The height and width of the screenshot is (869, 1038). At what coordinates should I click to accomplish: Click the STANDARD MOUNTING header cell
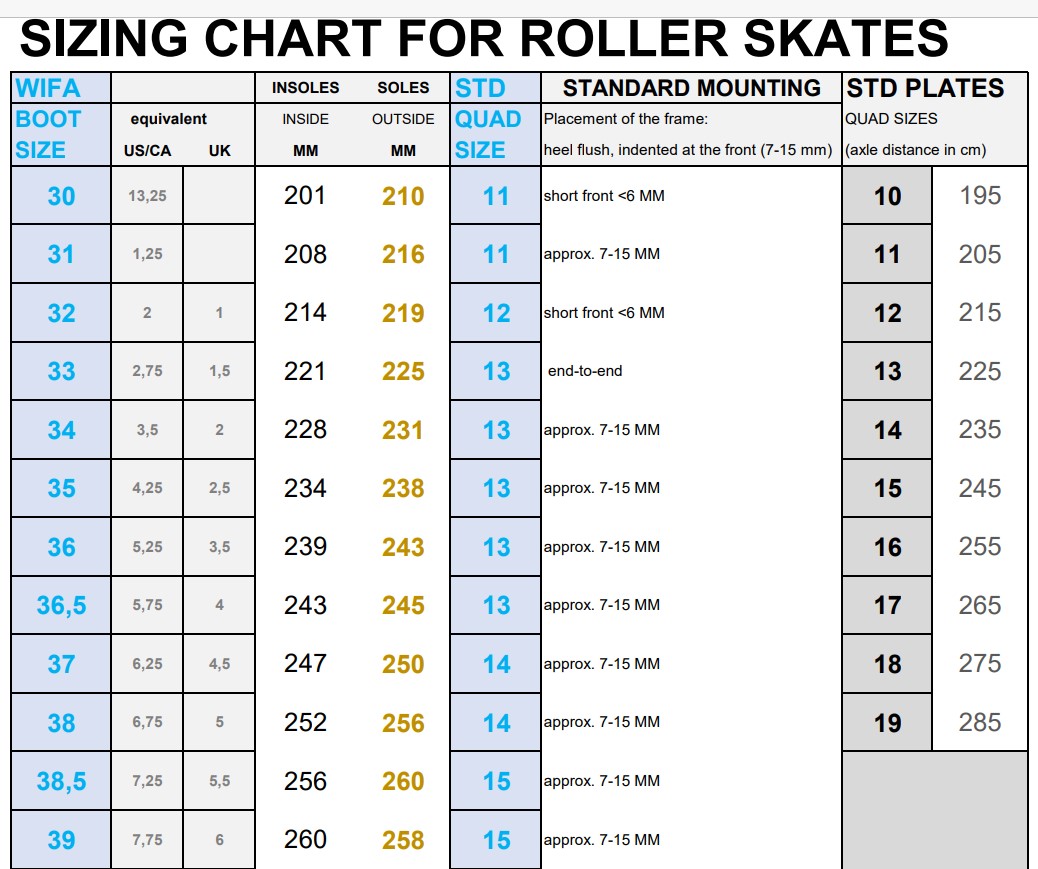point(691,88)
